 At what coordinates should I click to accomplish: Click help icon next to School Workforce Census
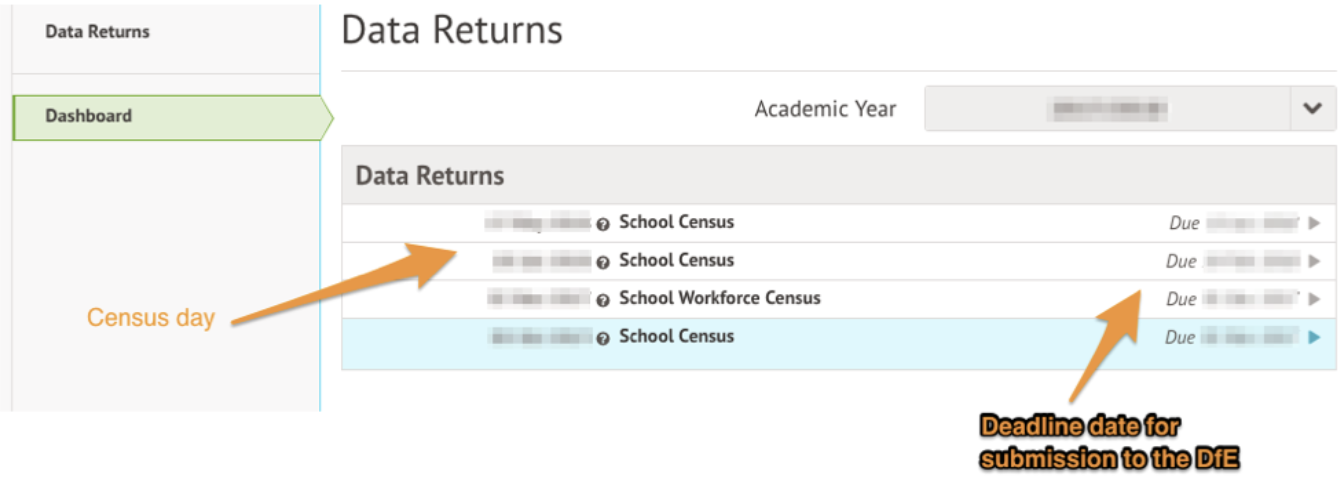coord(603,300)
